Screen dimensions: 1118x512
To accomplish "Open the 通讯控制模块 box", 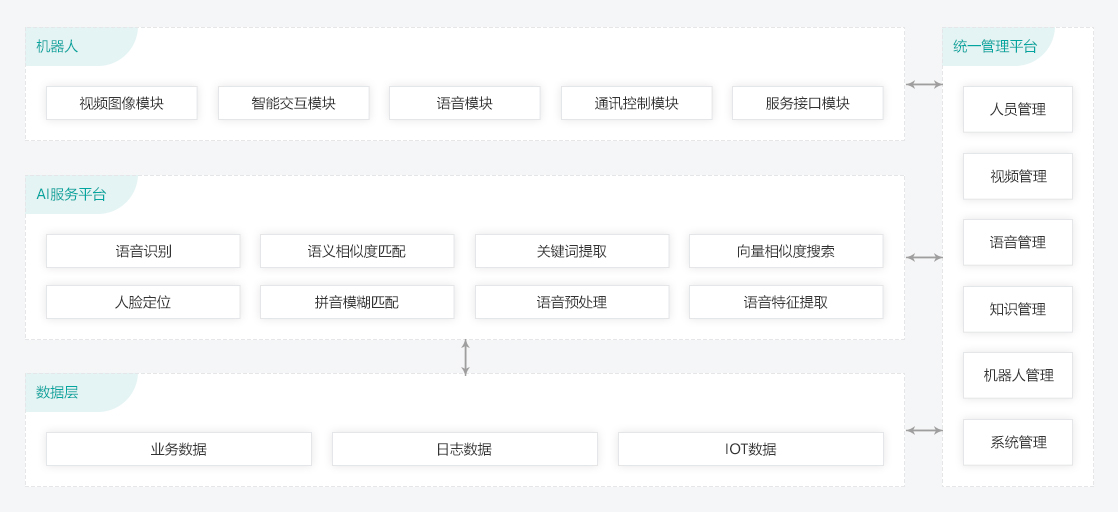I will (x=636, y=103).
